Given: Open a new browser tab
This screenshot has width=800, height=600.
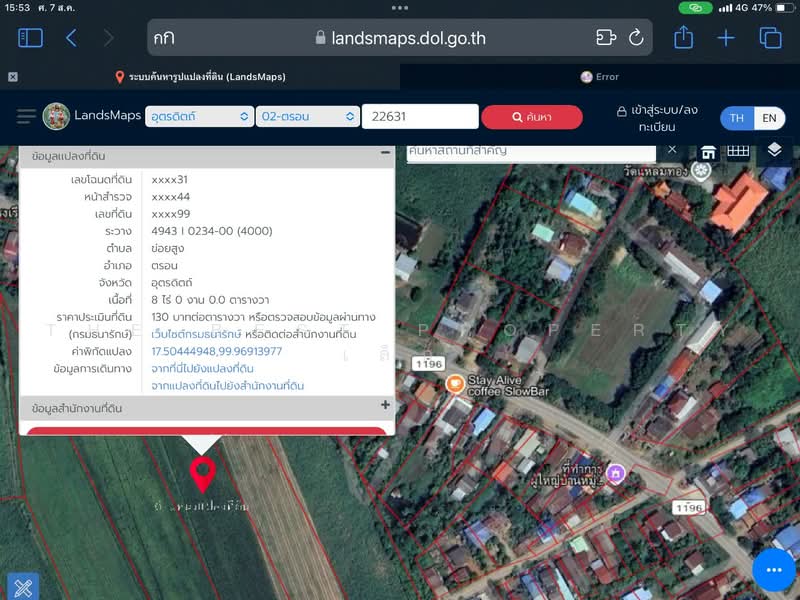Looking at the screenshot, I should (726, 38).
